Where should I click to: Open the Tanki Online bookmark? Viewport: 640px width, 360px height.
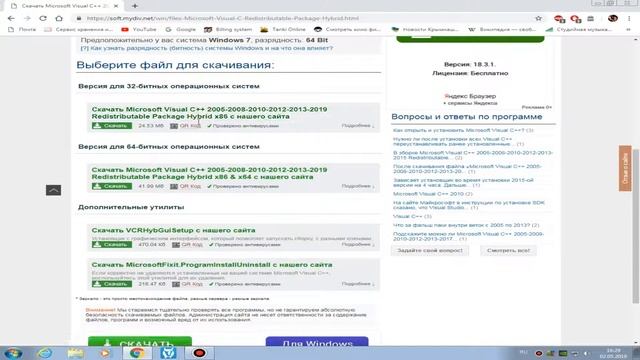tap(283, 29)
